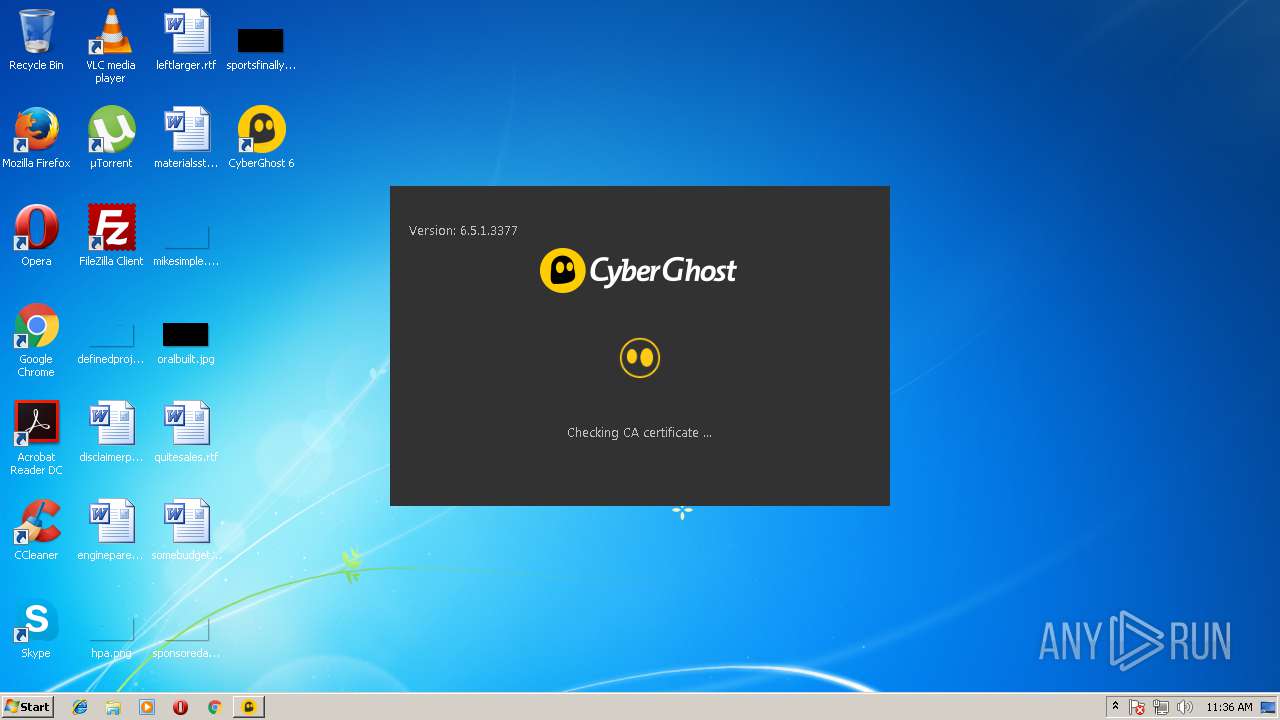Open the Windows Start menu
Viewport: 1280px width, 720px height.
(27, 707)
